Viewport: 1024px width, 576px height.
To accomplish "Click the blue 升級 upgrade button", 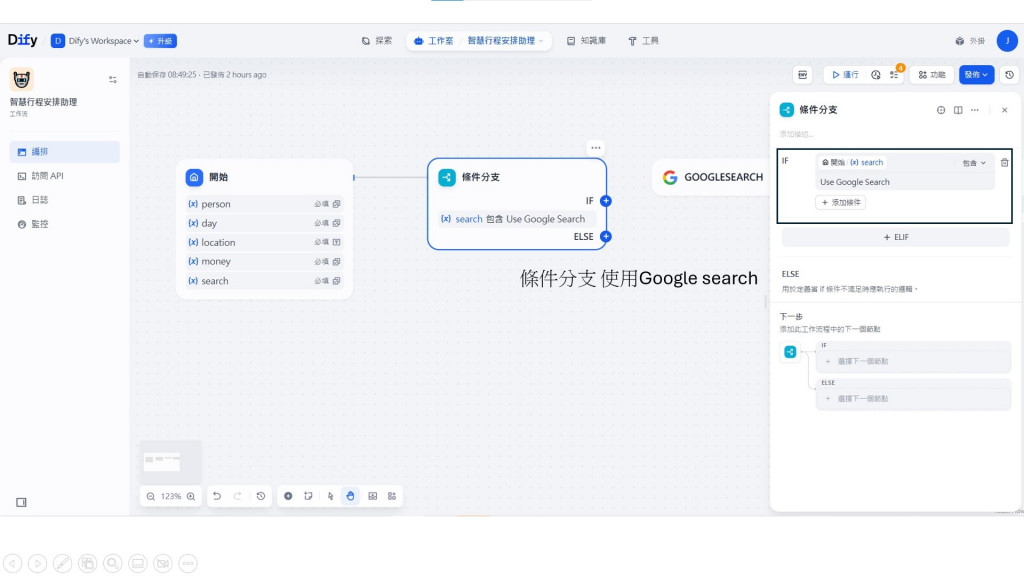I will click(160, 40).
